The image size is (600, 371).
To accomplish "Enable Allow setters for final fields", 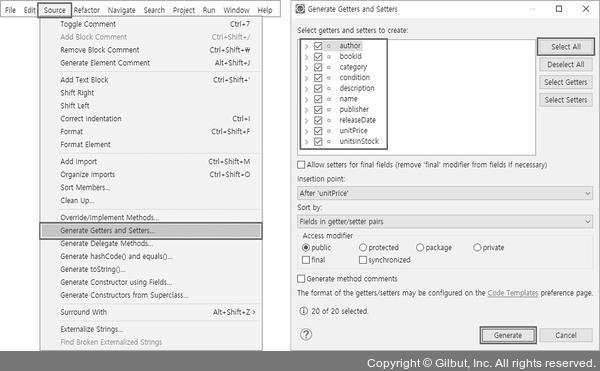I will 301,165.
